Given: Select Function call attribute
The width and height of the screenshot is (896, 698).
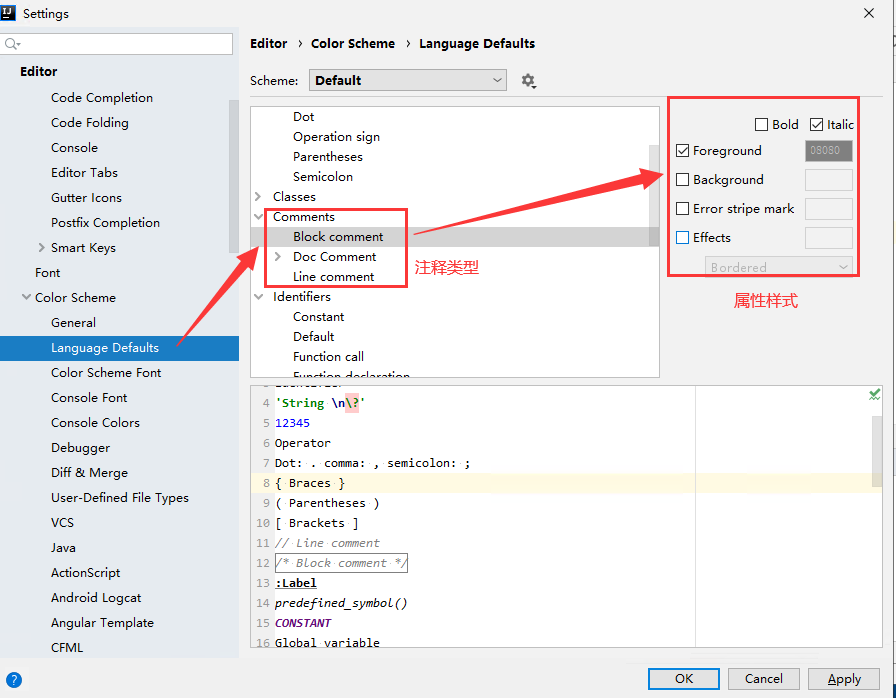Looking at the screenshot, I should [328, 357].
